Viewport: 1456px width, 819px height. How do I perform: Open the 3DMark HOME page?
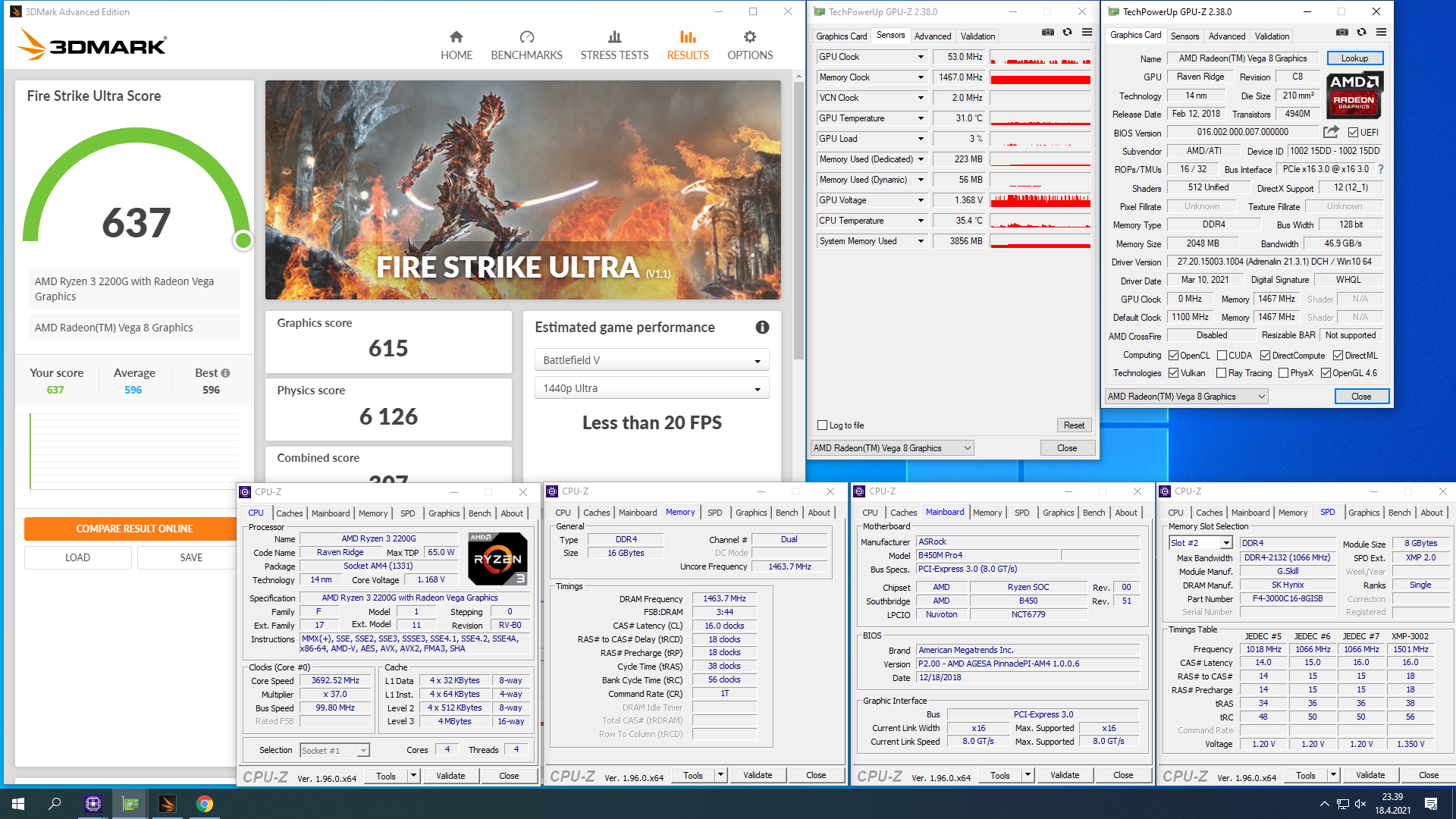point(456,45)
